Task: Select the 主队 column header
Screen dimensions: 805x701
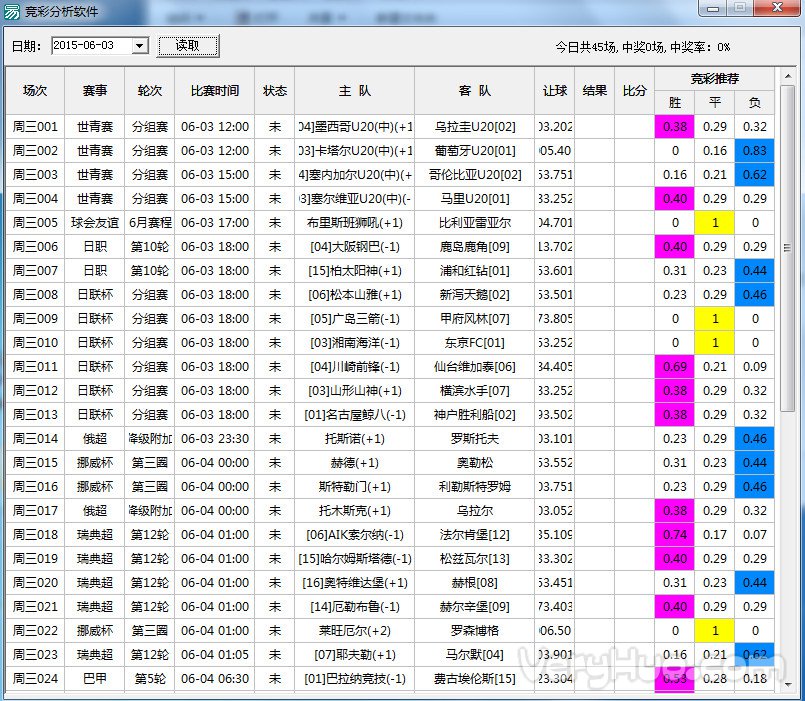Action: tap(354, 91)
